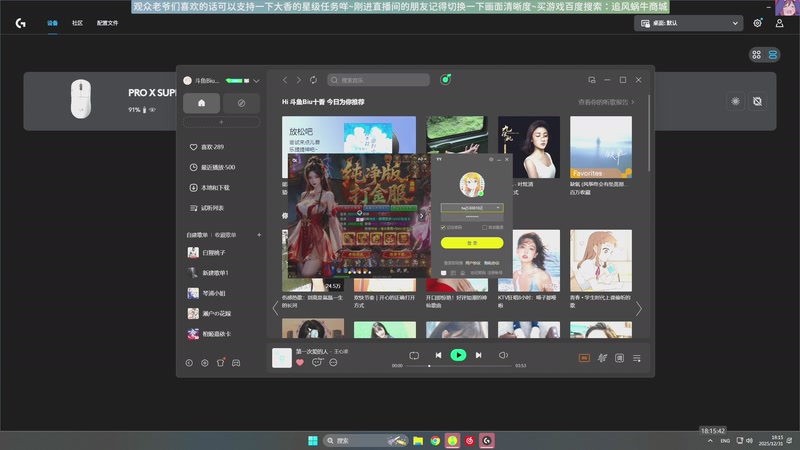This screenshot has height=450, width=800.
Task: Open G HUB settings gear
Action: [x=758, y=23]
